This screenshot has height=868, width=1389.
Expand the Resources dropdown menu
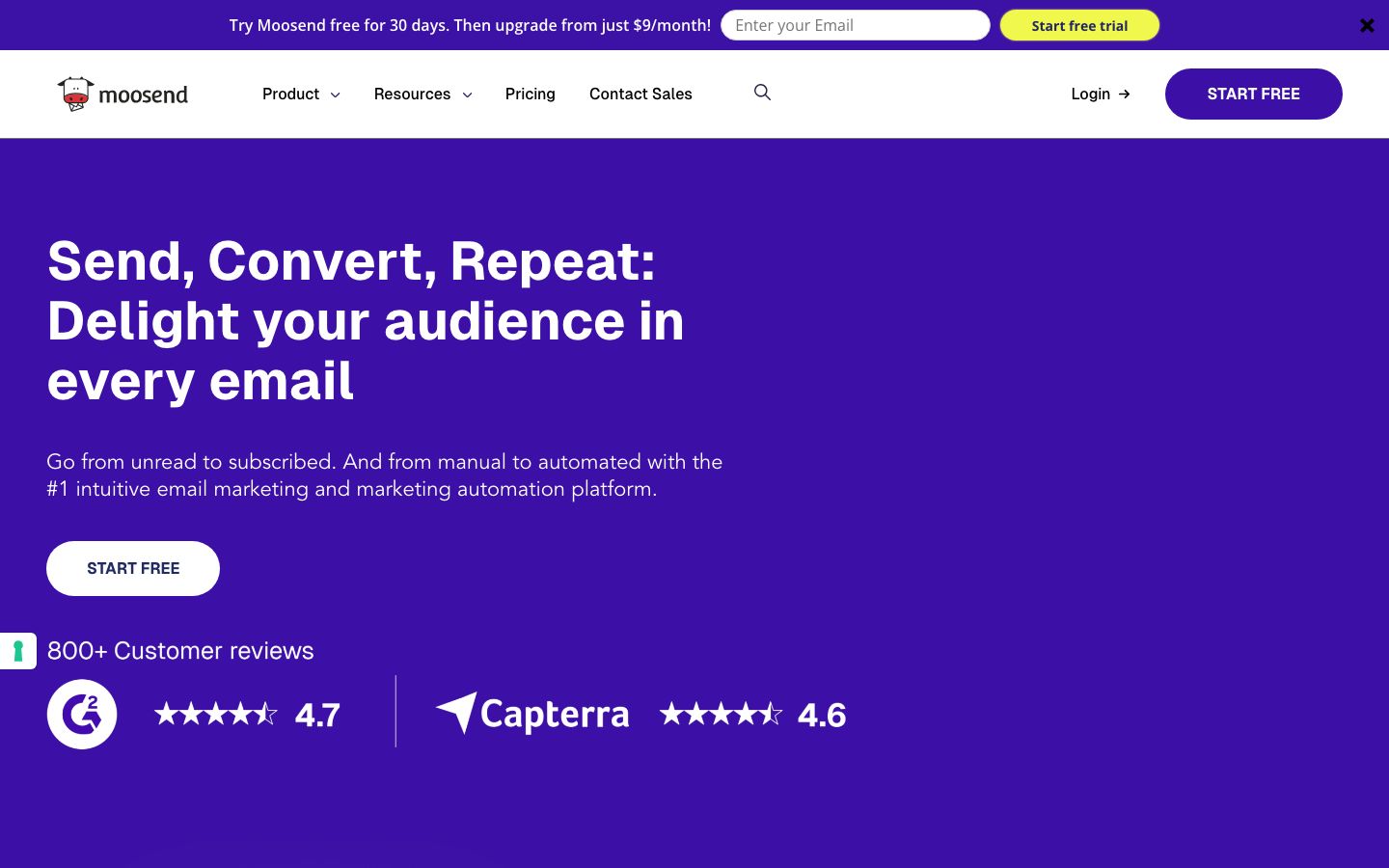pos(422,94)
